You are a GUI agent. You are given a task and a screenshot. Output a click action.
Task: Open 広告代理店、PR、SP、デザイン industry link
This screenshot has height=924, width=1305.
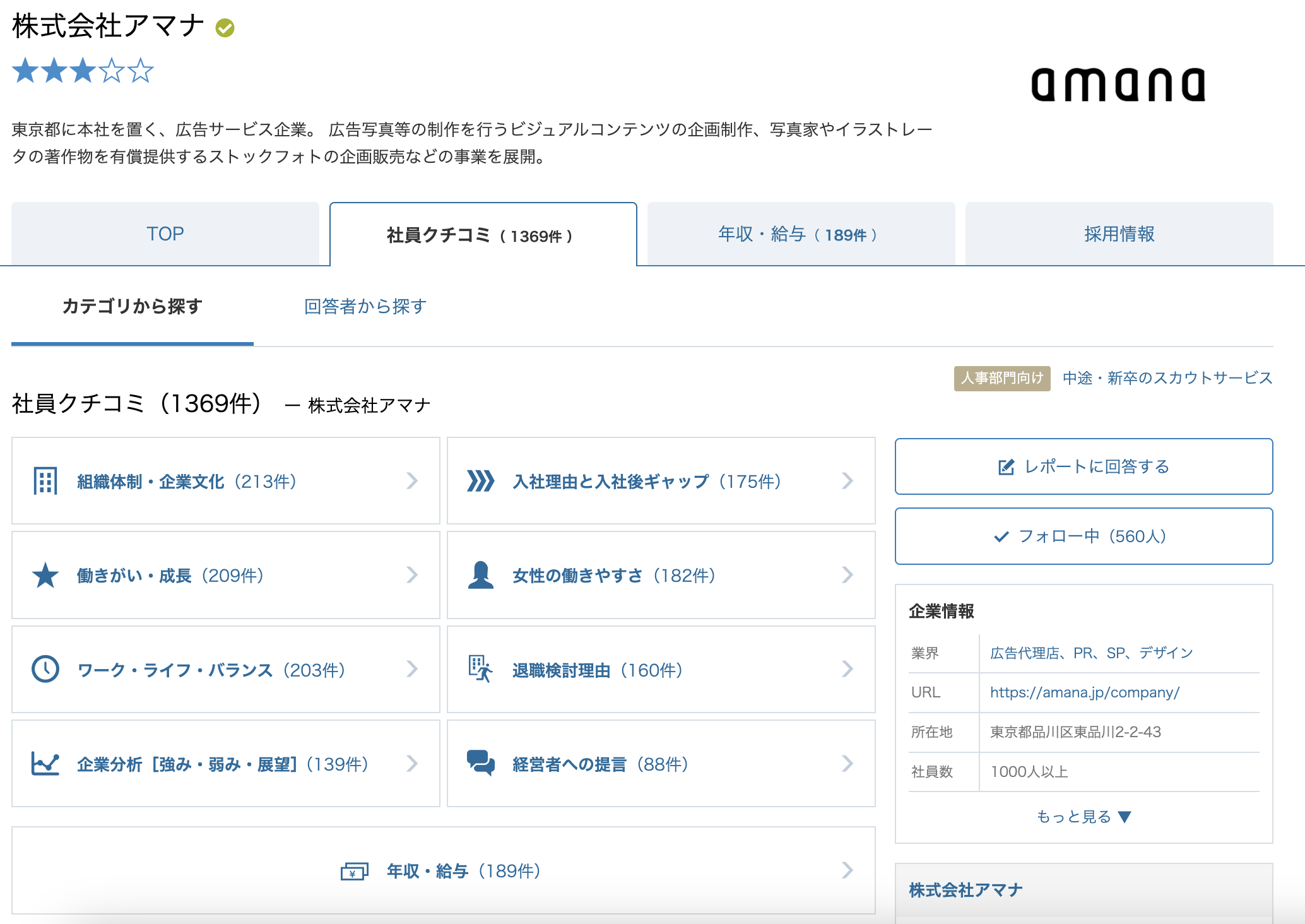[x=1091, y=653]
